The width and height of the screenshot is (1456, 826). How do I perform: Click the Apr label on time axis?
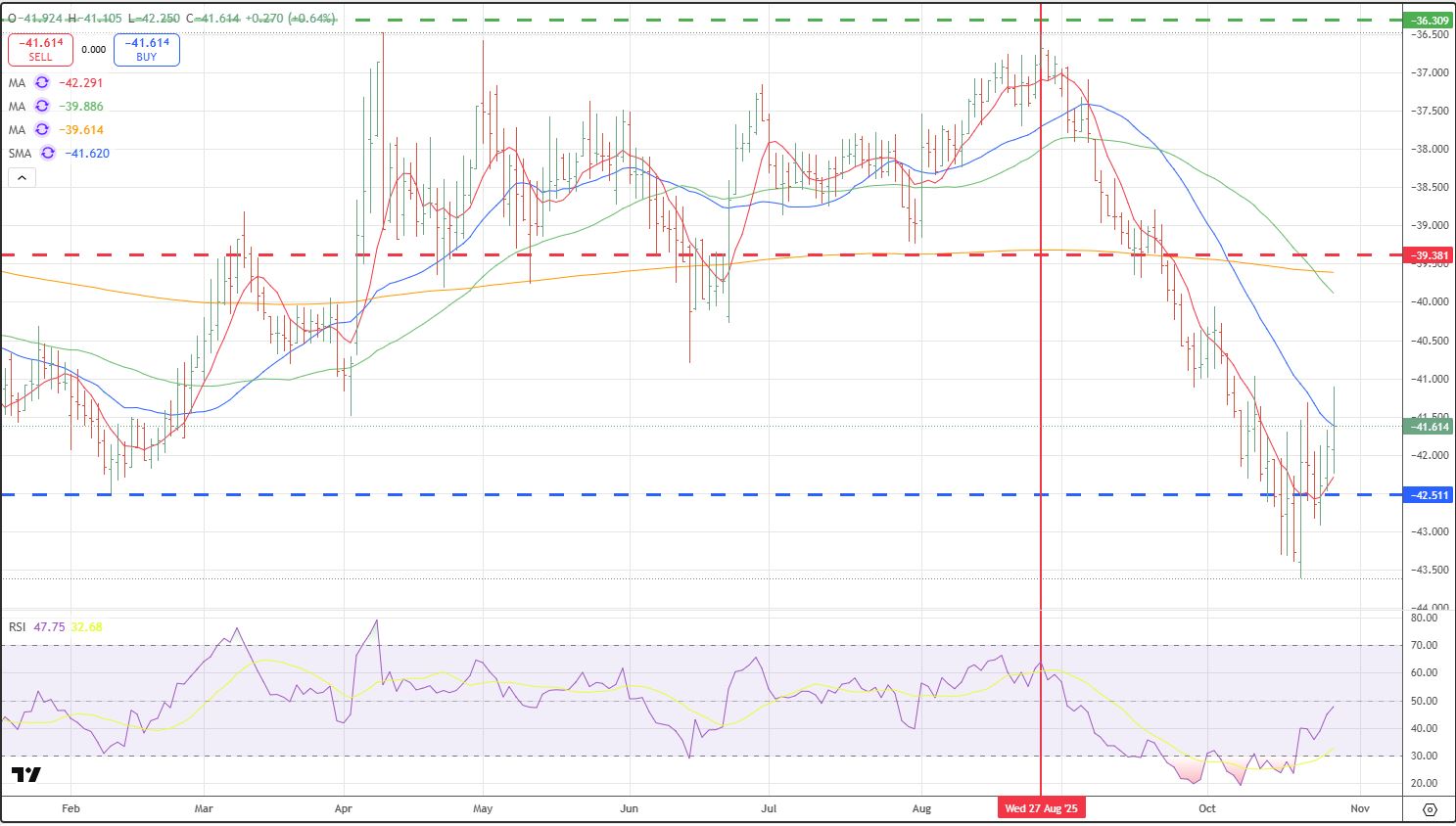tap(343, 809)
